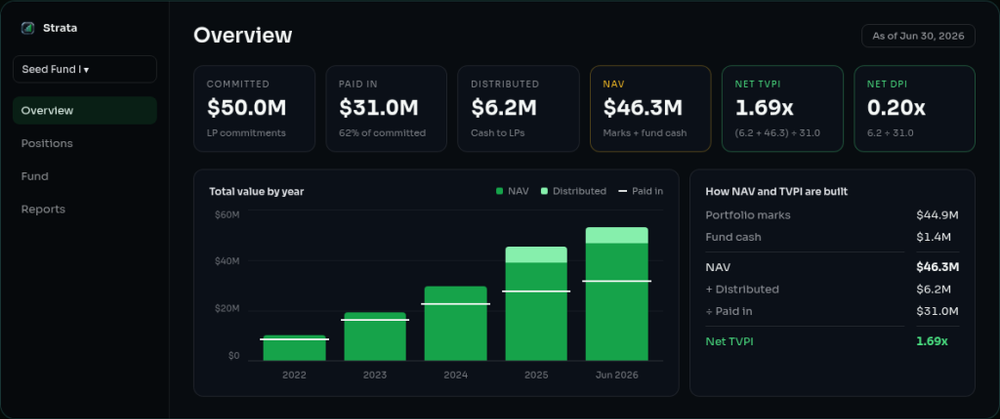Click How NAV and TVPI are built heading
The height and width of the screenshot is (419, 1000).
click(776, 191)
